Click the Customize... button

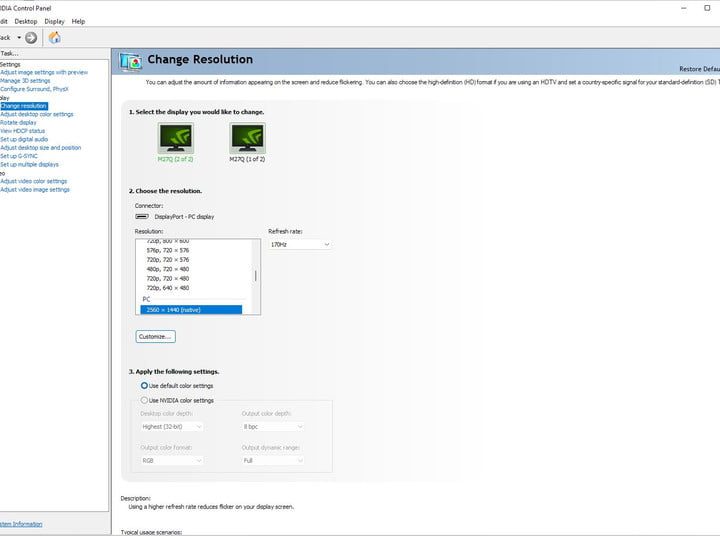click(x=156, y=337)
